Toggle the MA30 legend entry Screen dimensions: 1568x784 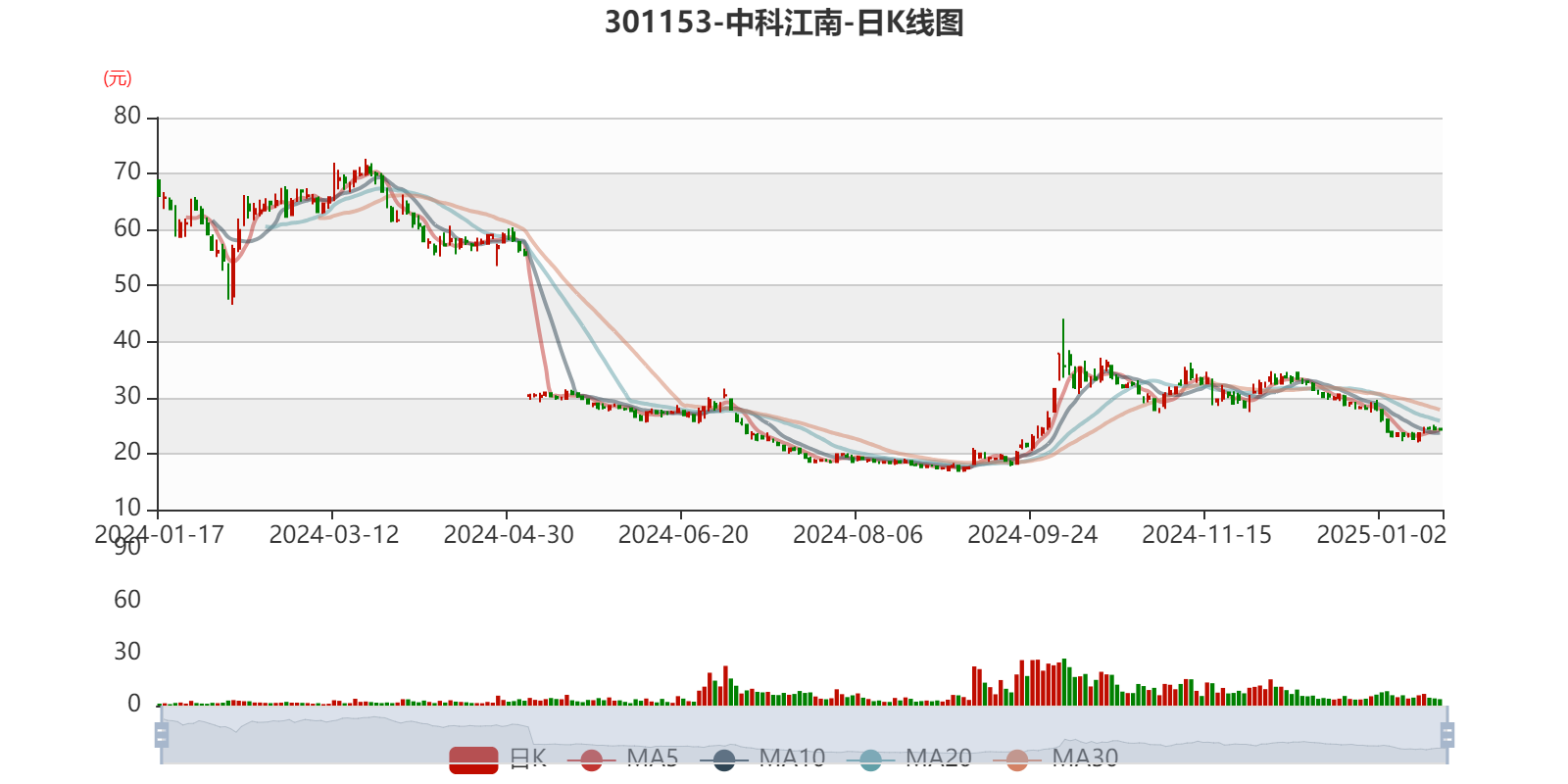pyautogui.click(x=1055, y=759)
